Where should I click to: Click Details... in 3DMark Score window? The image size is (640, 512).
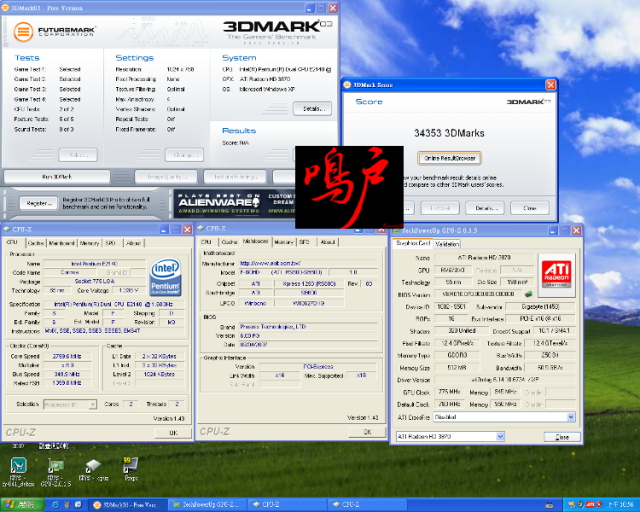(x=485, y=208)
